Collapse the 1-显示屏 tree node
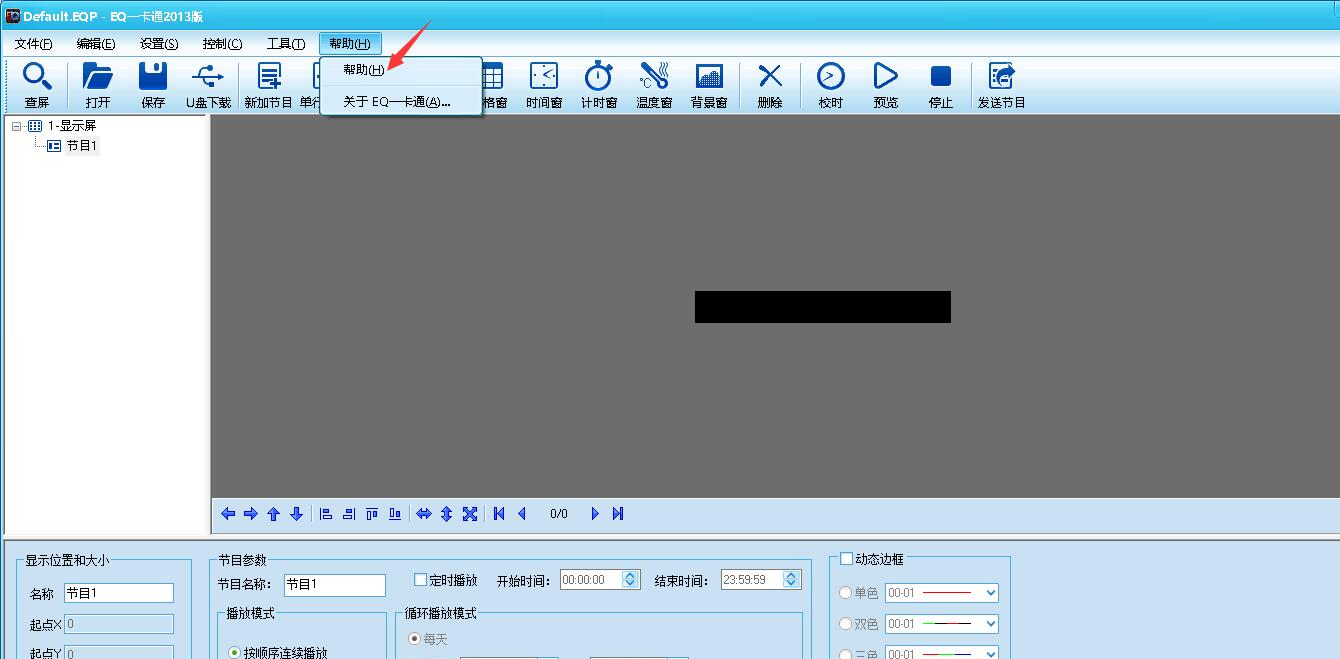This screenshot has height=659, width=1340. point(17,126)
